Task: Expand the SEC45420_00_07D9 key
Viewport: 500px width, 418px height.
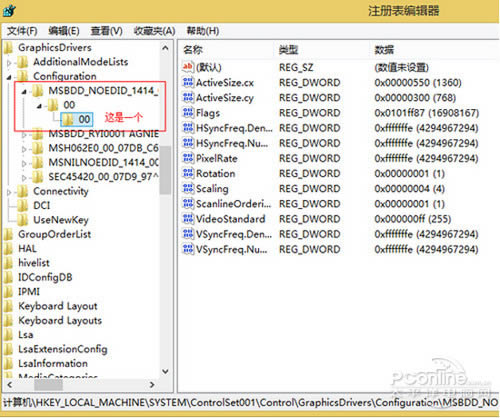Action: 24,178
